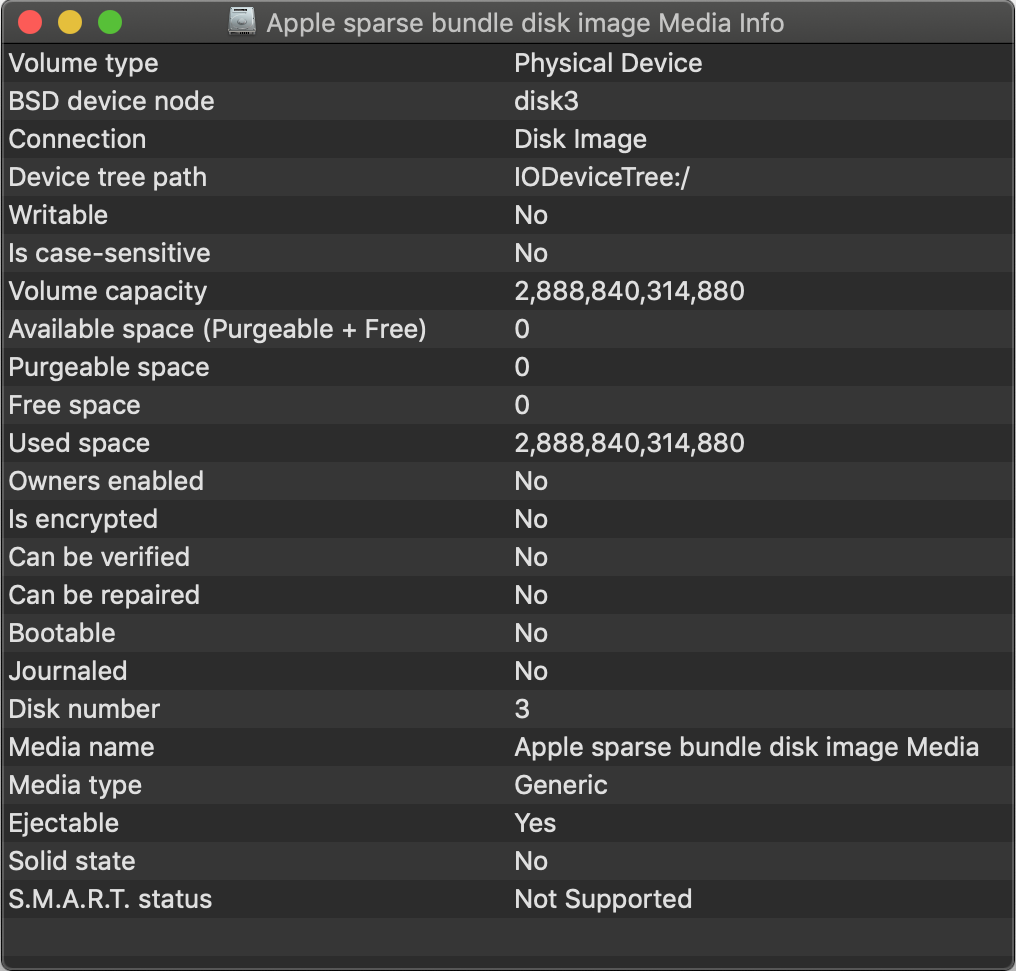Select the Available space row label
Screen dimensions: 1016x971
pos(217,329)
